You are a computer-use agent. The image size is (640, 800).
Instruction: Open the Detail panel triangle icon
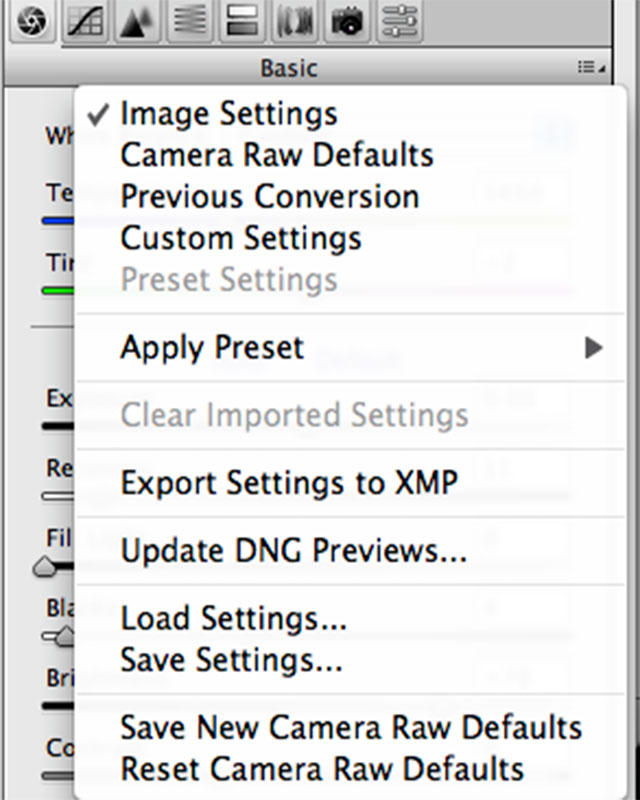pyautogui.click(x=138, y=22)
